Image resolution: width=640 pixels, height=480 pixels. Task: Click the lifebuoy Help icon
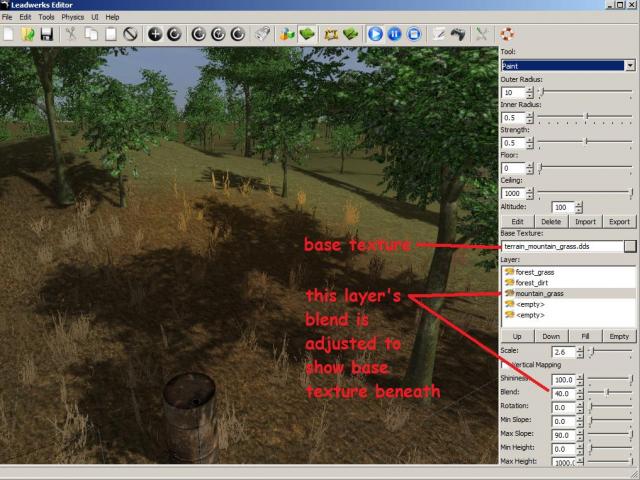507,34
